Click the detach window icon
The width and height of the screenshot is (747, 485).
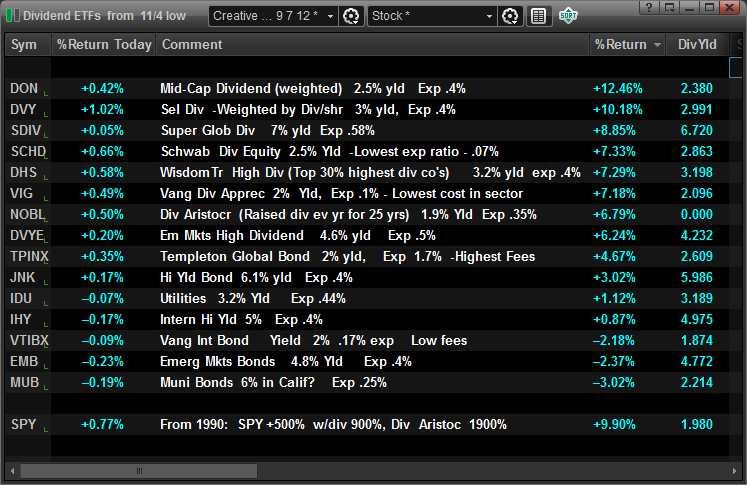[669, 7]
